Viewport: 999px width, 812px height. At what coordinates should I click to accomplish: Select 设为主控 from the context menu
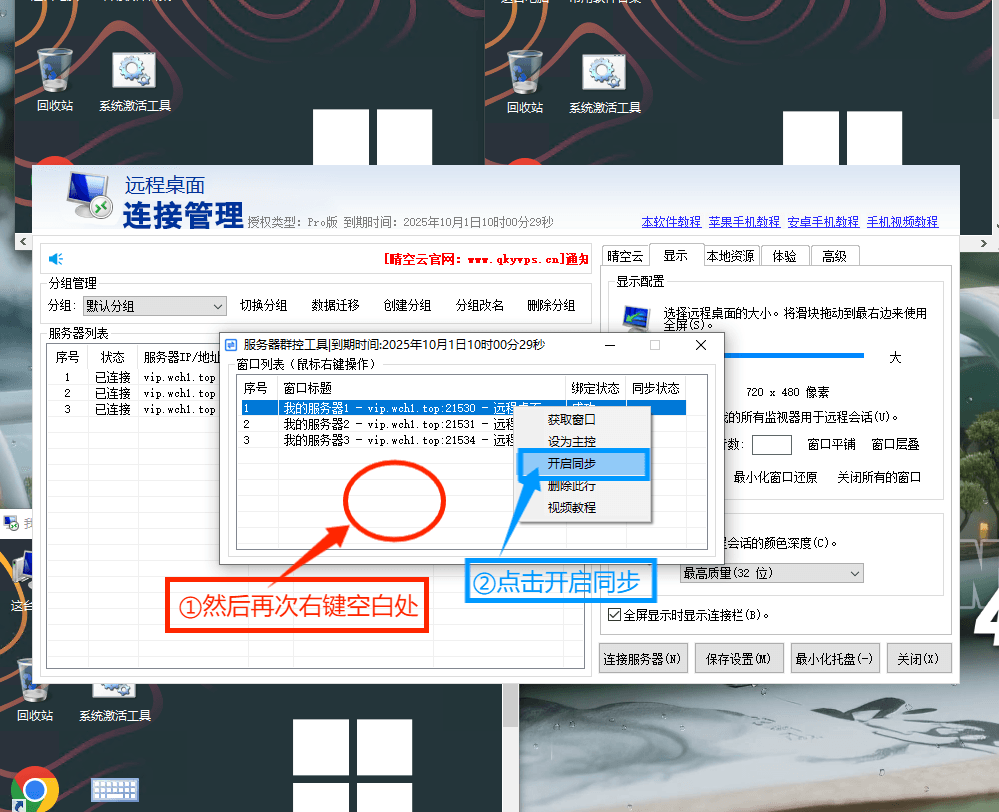click(x=571, y=441)
